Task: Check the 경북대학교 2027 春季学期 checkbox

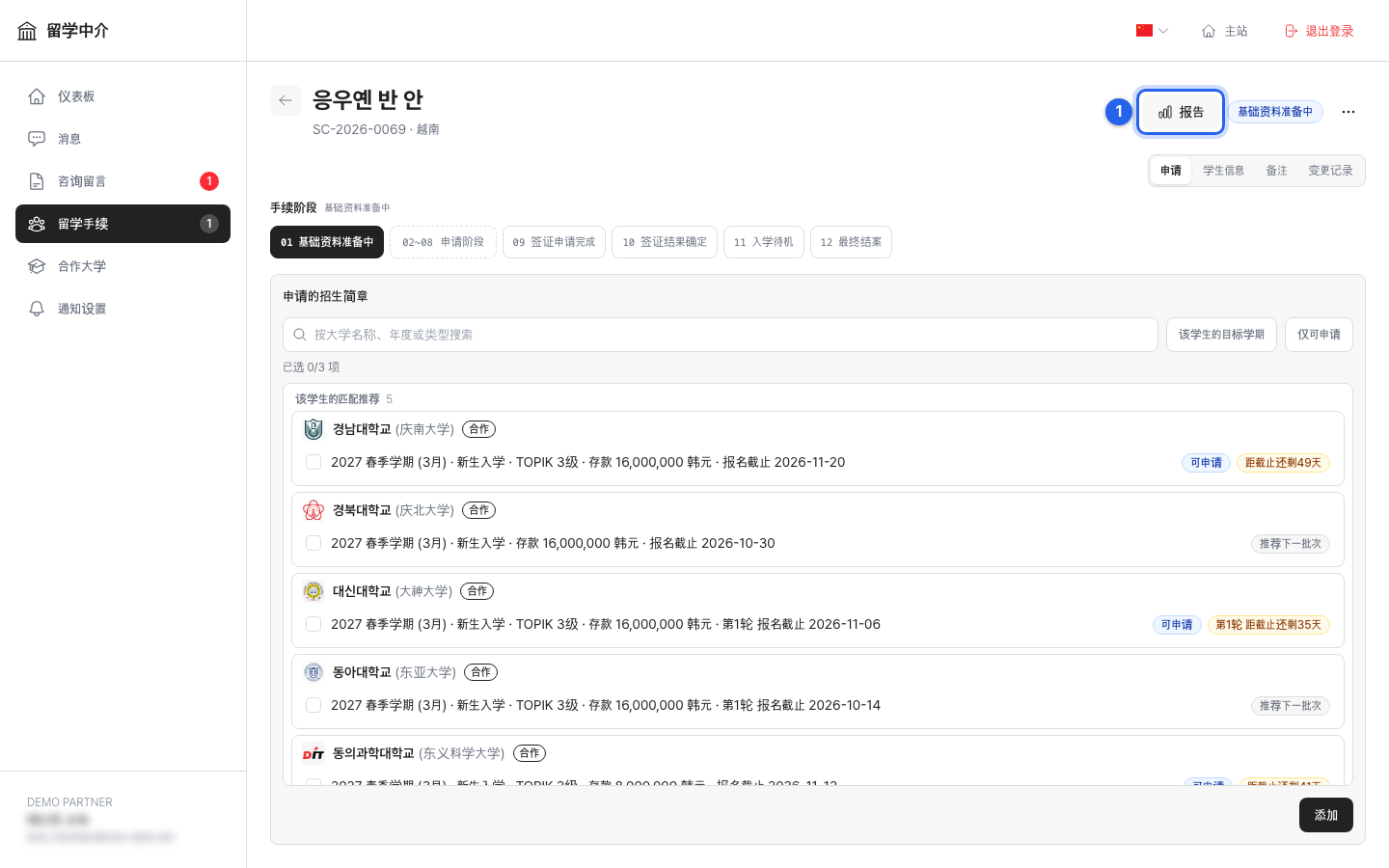Action: pyautogui.click(x=313, y=543)
